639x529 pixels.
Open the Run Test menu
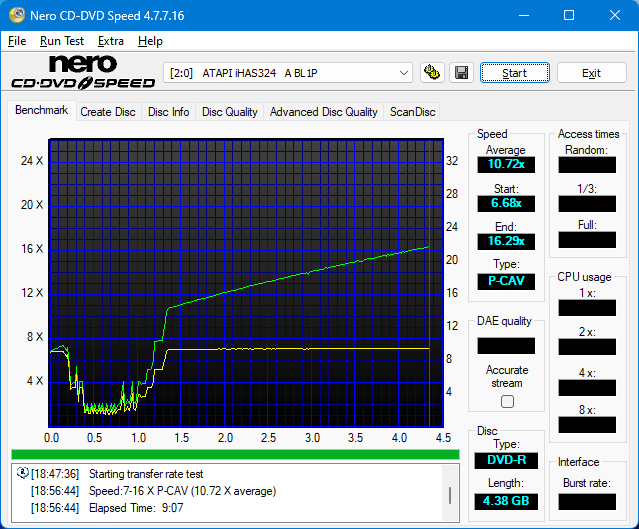coord(62,41)
